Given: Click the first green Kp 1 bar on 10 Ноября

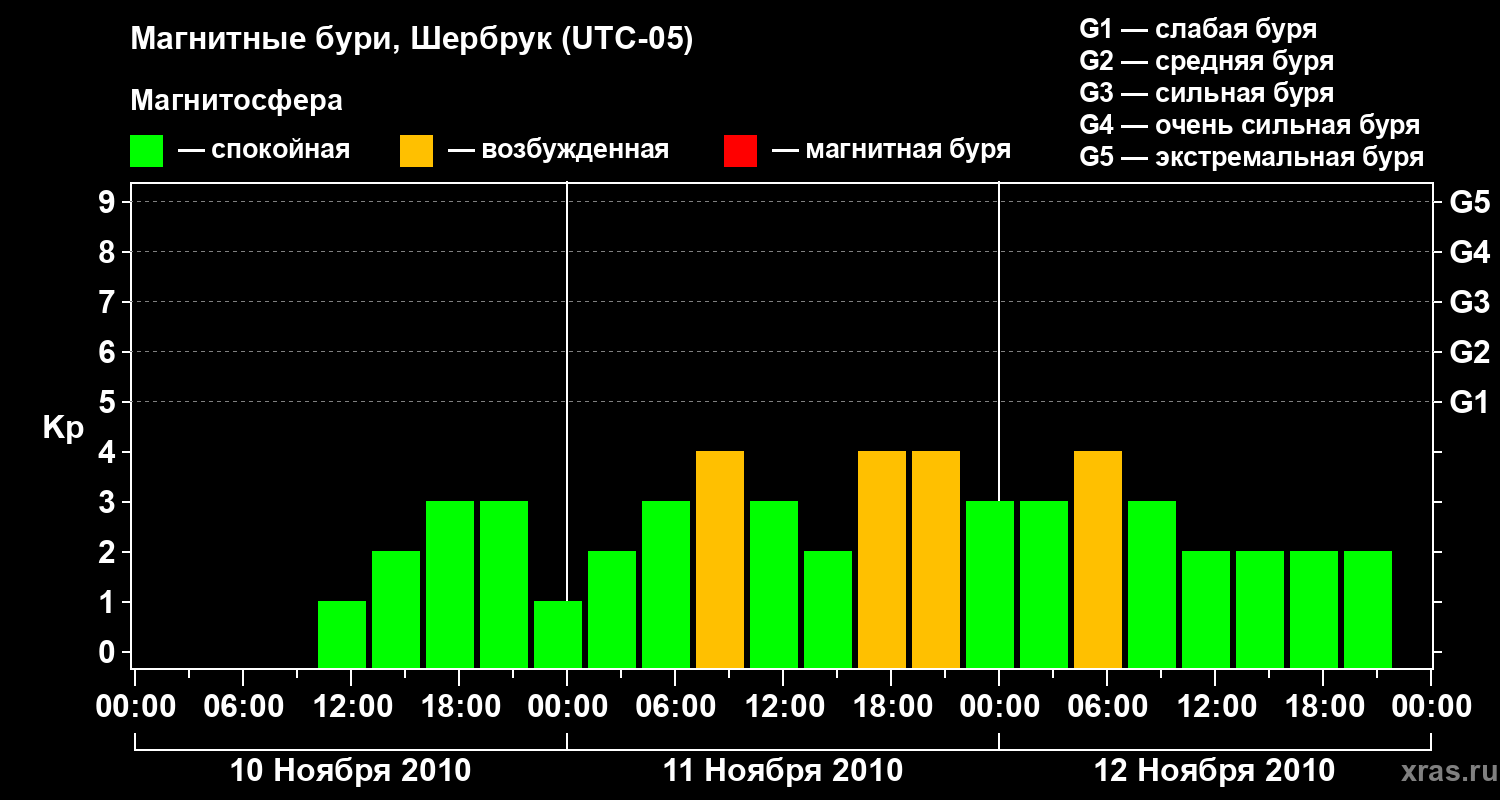Looking at the screenshot, I should (x=342, y=634).
